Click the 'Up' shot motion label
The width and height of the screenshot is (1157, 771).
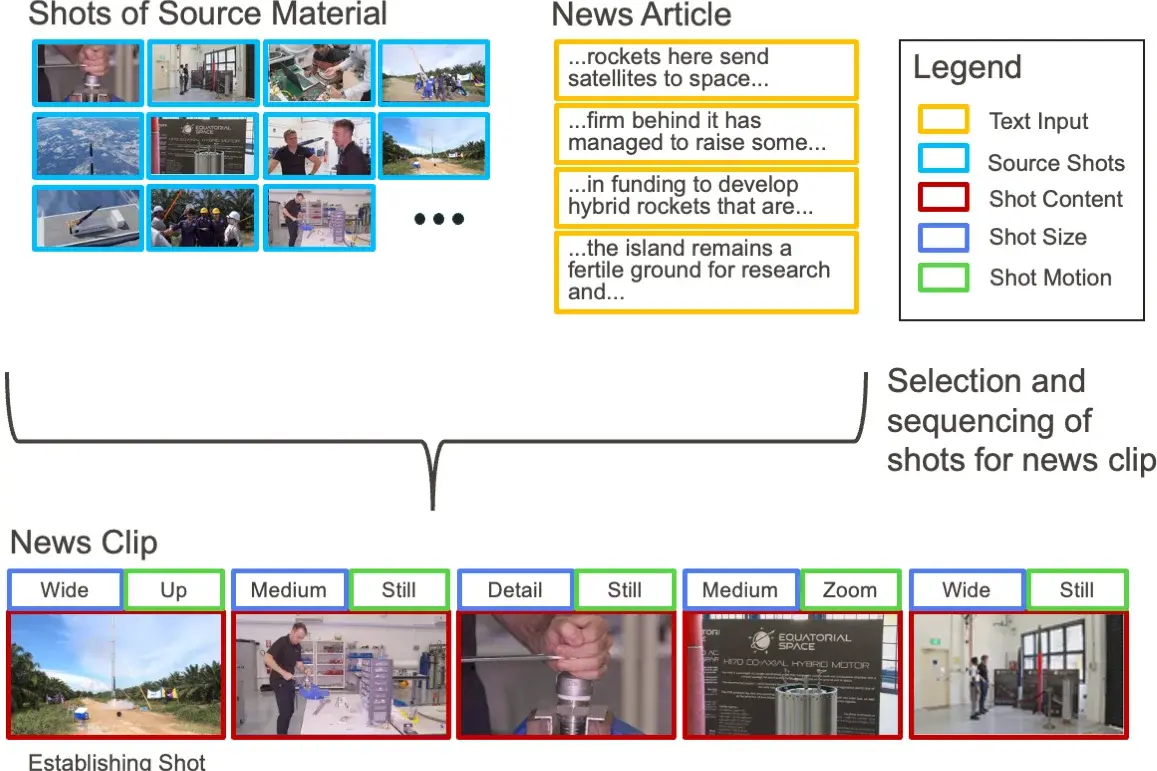coord(173,590)
